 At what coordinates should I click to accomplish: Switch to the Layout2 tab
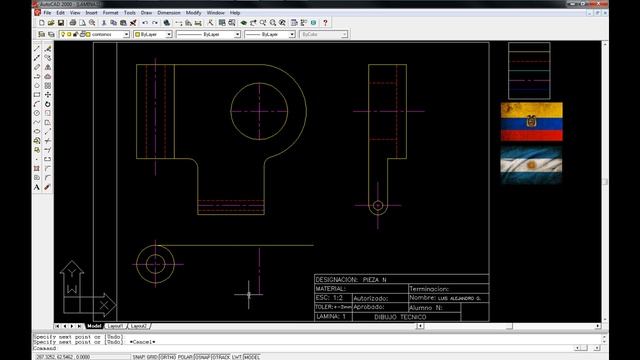pos(139,326)
